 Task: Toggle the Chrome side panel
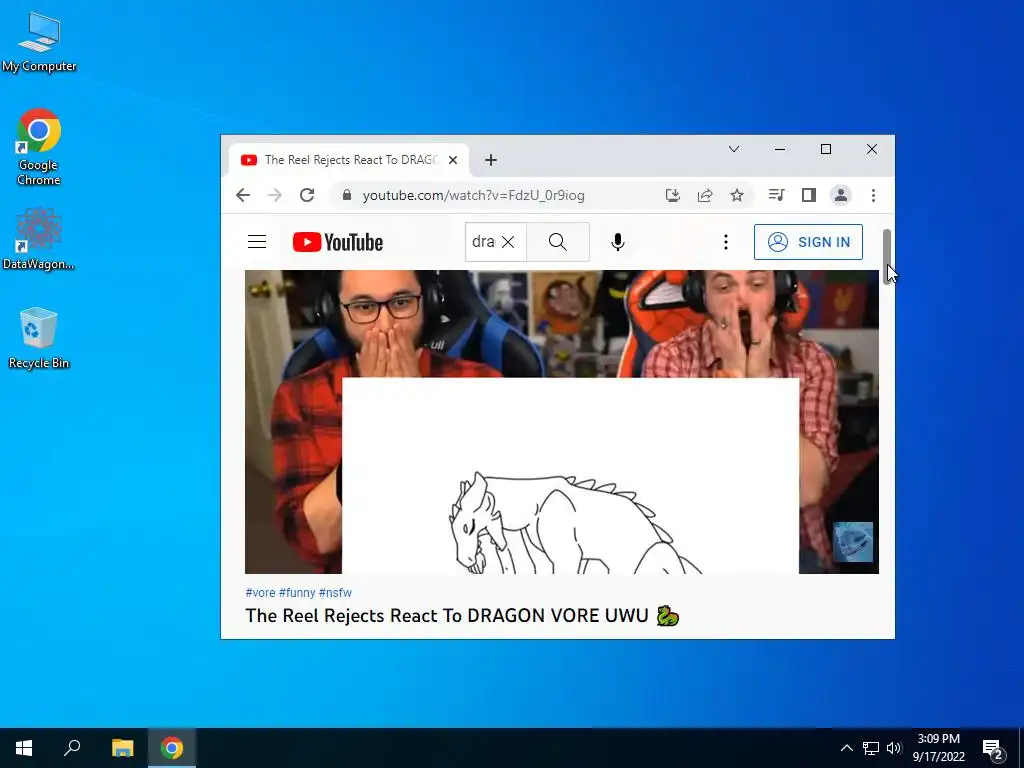(x=808, y=195)
